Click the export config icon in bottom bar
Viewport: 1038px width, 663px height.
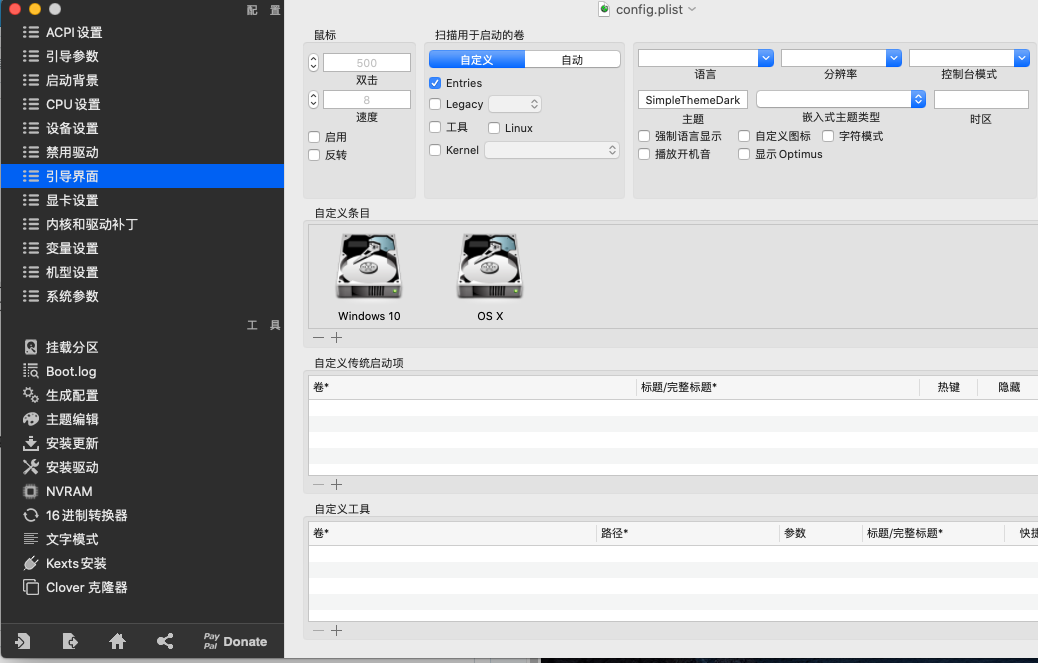coord(70,641)
